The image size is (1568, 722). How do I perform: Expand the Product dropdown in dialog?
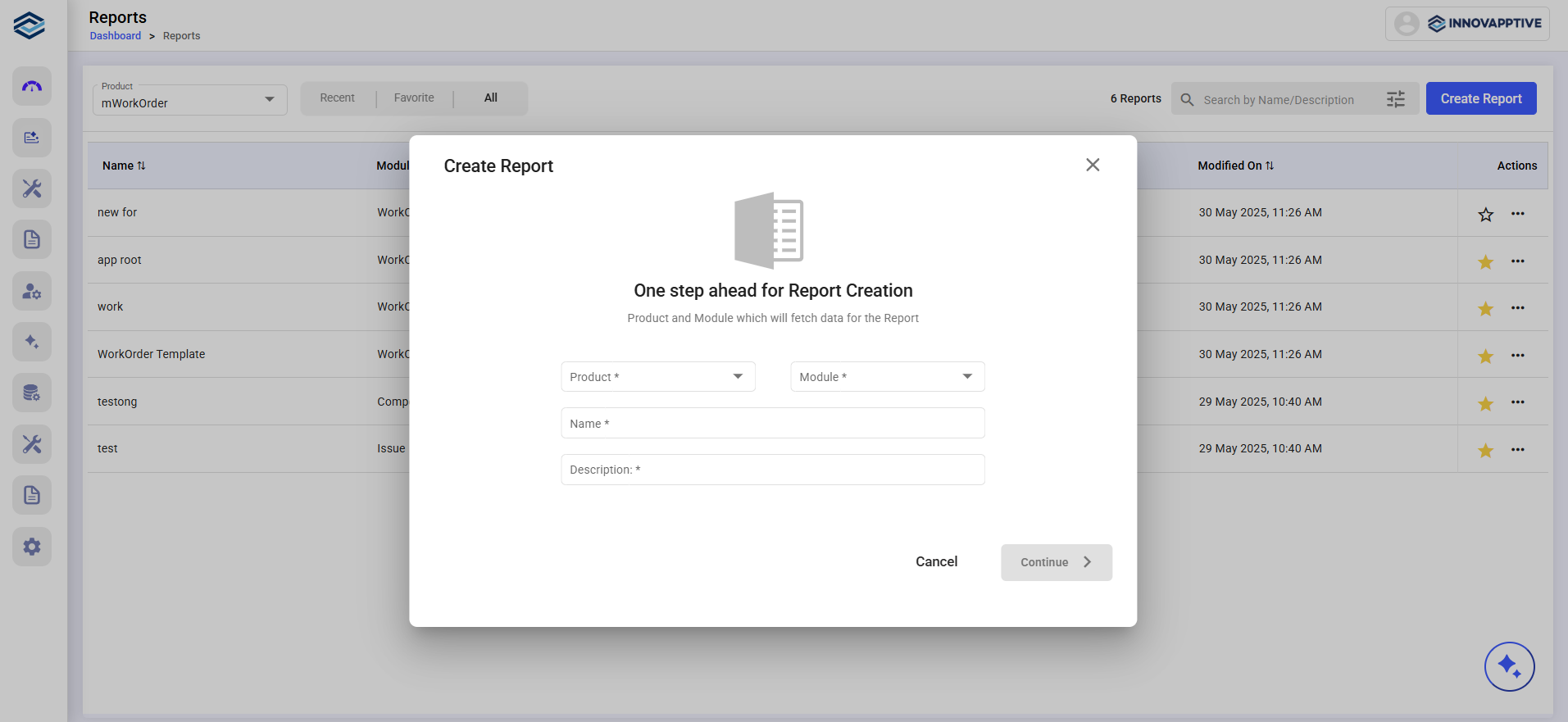click(x=657, y=377)
